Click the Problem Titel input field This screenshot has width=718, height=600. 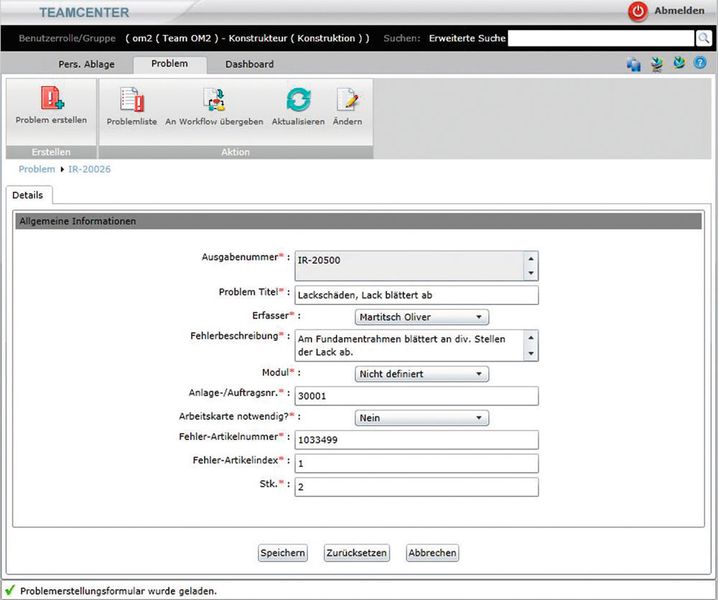pos(416,295)
